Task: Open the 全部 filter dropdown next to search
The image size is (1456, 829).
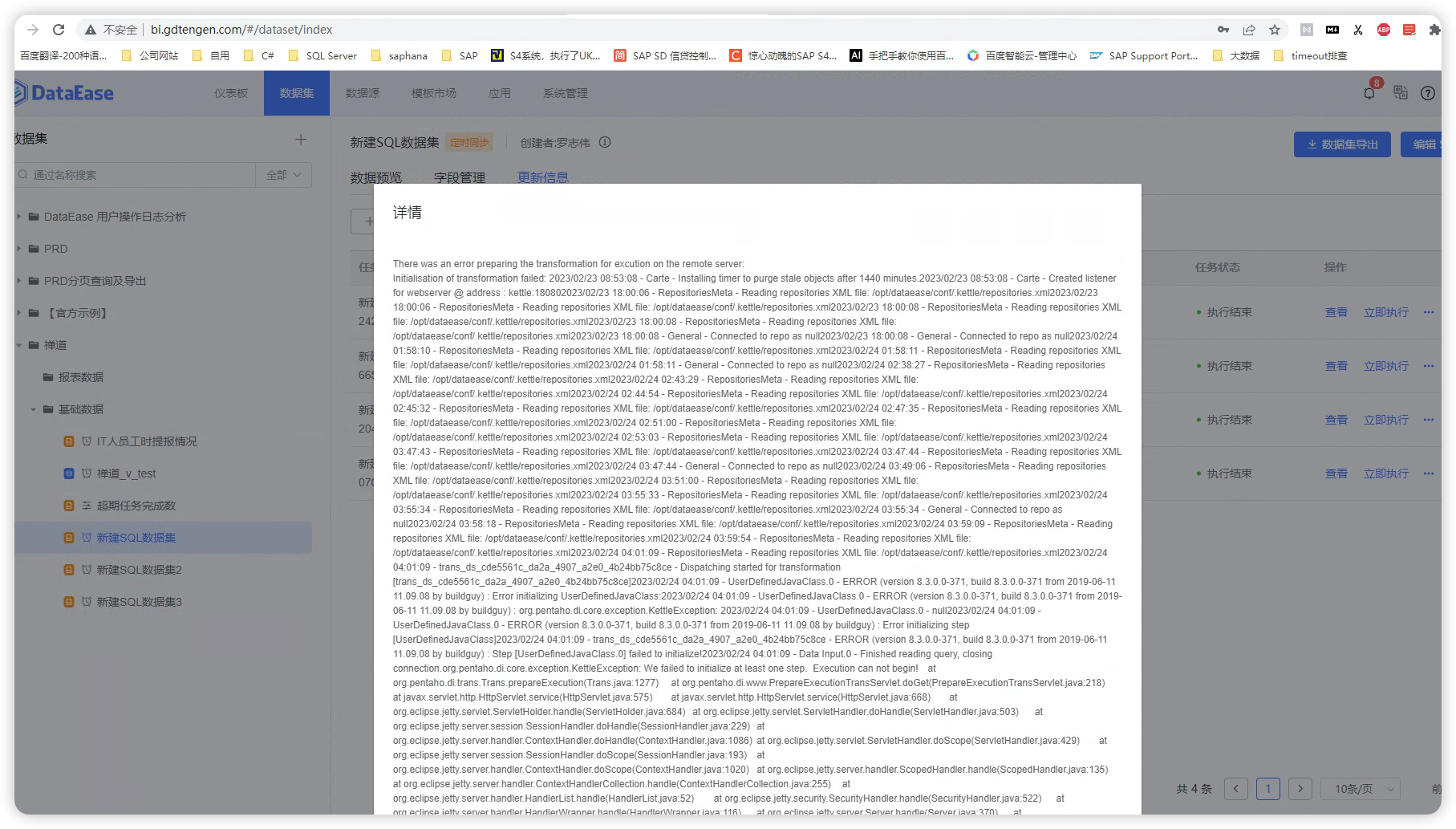Action: tap(282, 174)
